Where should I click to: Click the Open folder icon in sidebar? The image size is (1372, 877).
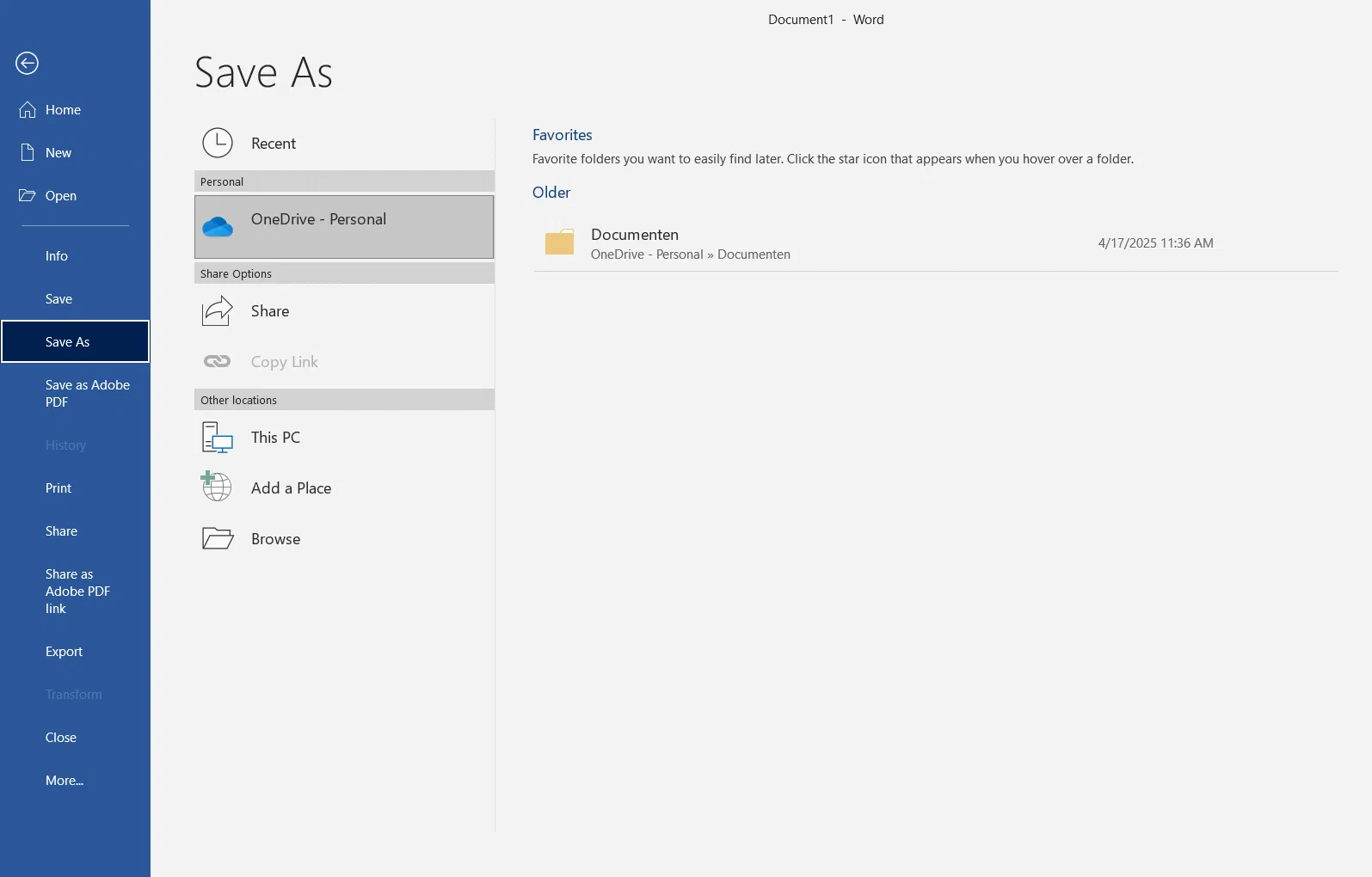pos(28,195)
